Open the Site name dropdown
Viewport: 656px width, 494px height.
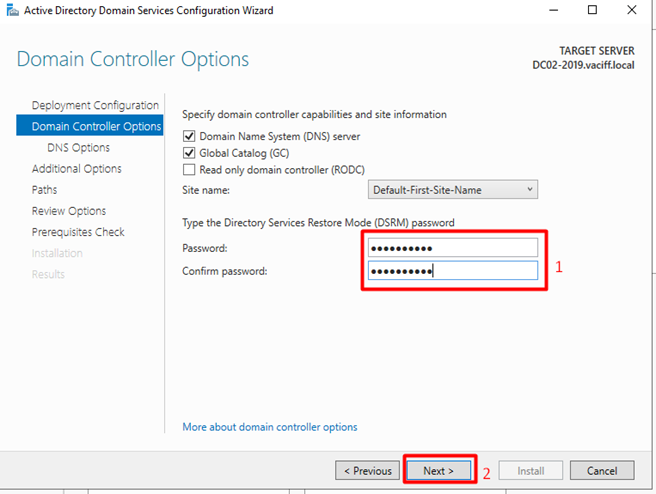453,189
